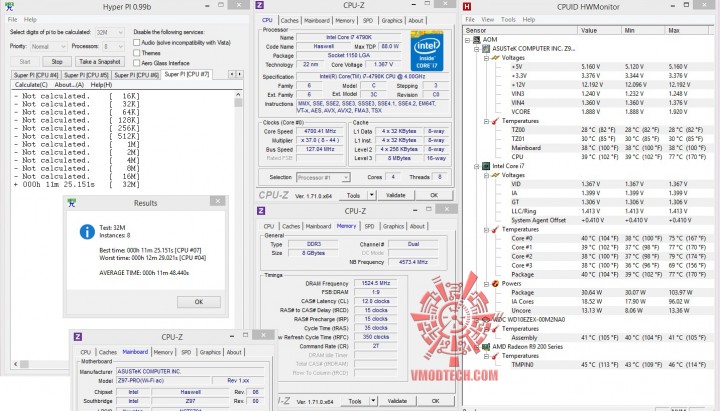Open Calculate(C) menu in Super PI
The height and width of the screenshot is (411, 720).
(x=31, y=85)
